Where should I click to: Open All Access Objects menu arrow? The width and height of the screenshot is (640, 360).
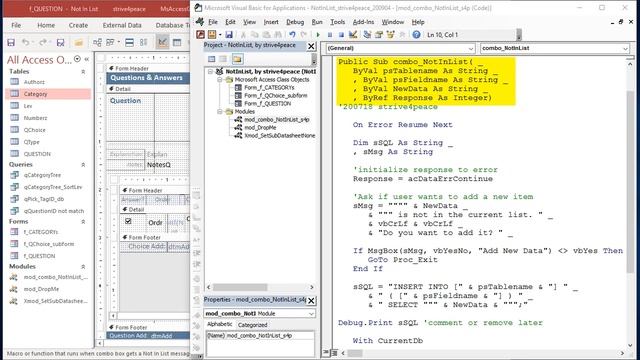(78, 59)
